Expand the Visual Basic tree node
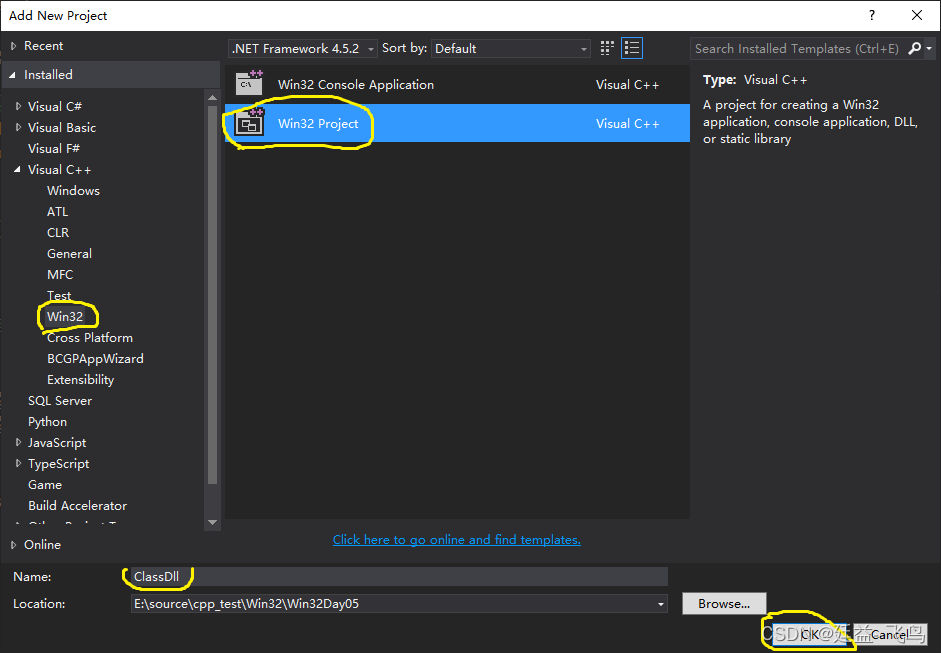This screenshot has width=941, height=653. click(x=18, y=127)
